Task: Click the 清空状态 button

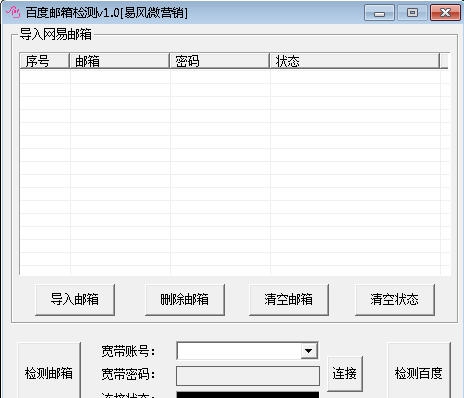Action: (x=395, y=299)
